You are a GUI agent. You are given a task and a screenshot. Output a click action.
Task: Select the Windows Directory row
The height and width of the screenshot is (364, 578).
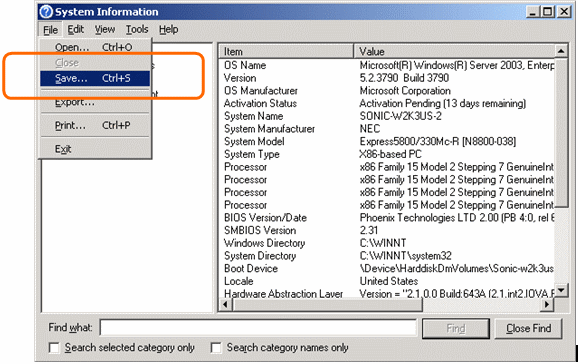387,243
